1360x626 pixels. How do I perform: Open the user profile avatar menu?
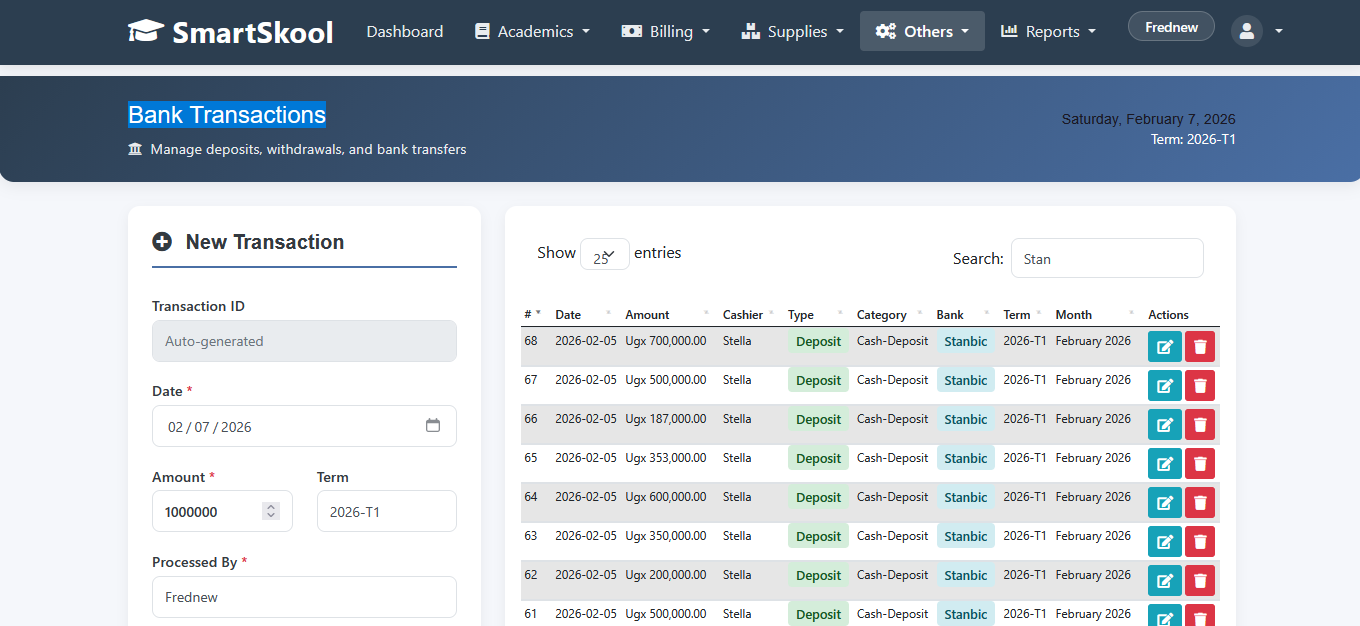1257,31
